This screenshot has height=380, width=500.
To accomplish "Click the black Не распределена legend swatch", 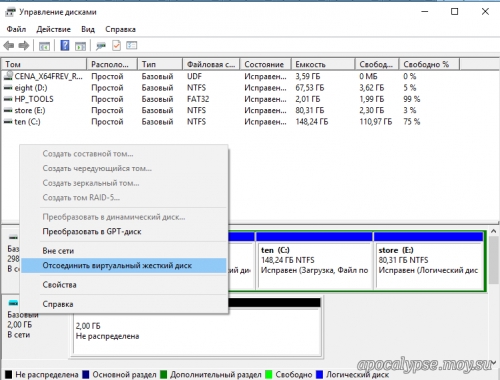I will click(x=8, y=374).
